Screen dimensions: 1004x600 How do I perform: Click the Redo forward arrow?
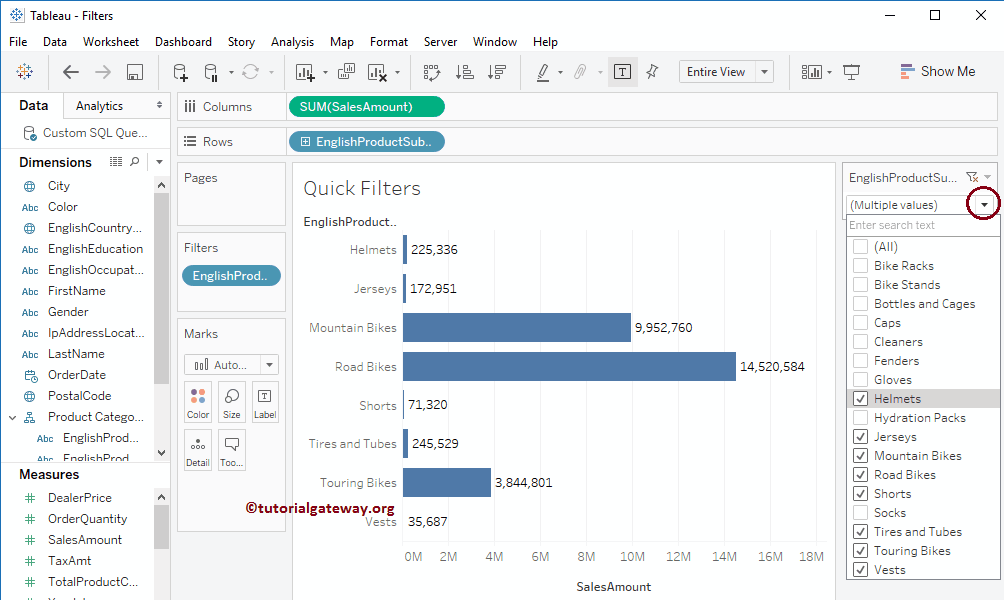click(x=102, y=72)
